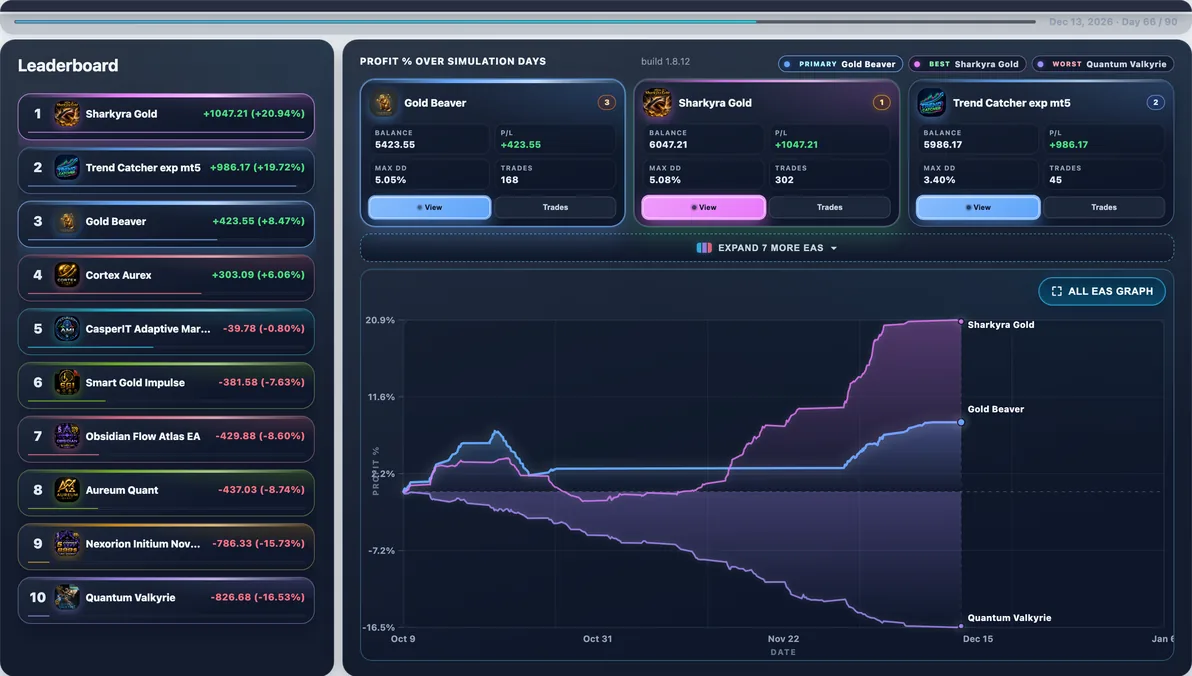1192x676 pixels.
Task: Select Gold Beaver leaderboard row
Action: 166,224
